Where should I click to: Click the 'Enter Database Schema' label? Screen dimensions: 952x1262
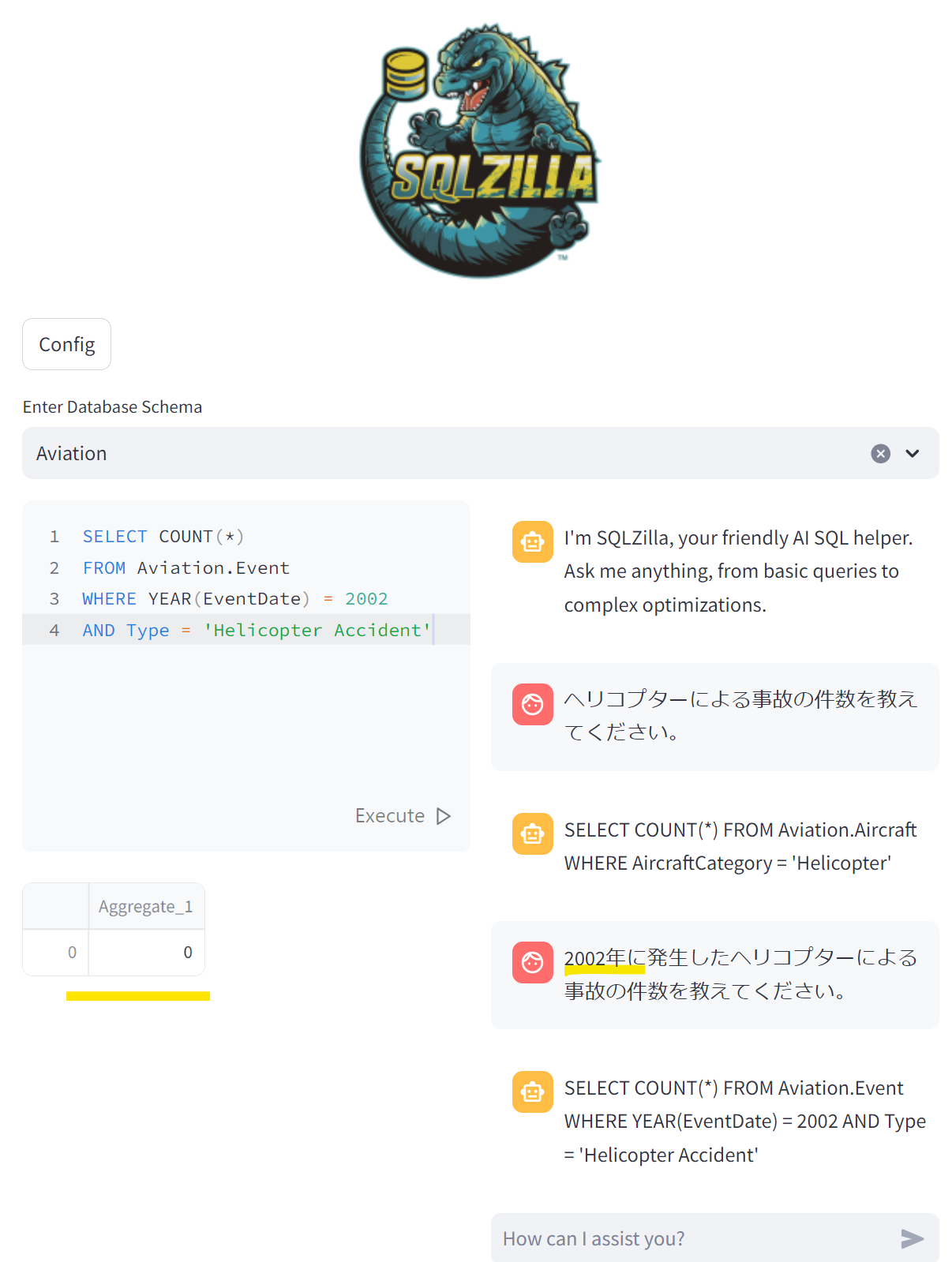112,406
